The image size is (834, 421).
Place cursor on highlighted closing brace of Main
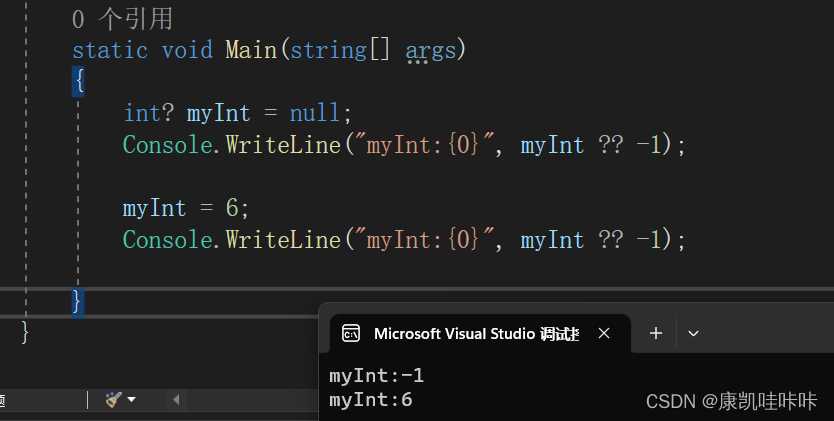(x=78, y=301)
